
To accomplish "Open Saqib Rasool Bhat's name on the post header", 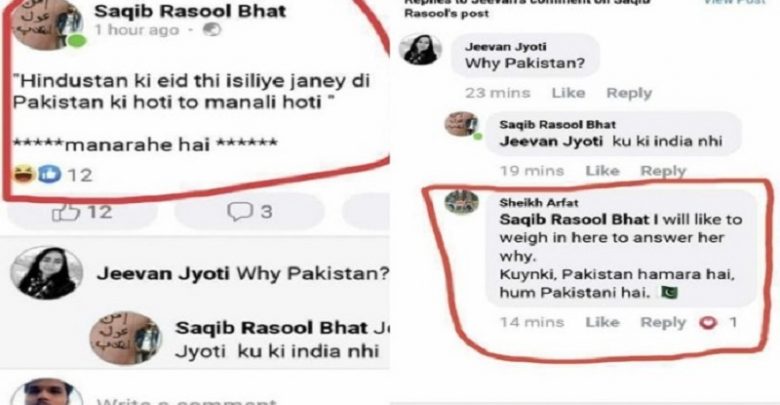I will 190,11.
